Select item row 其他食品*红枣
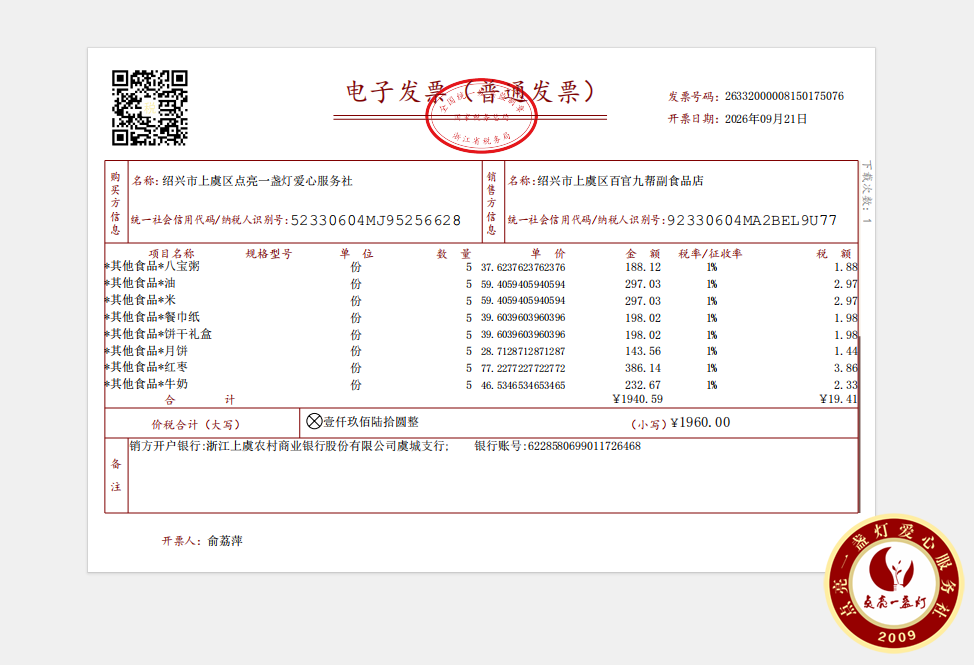The image size is (974, 665). [x=481, y=368]
